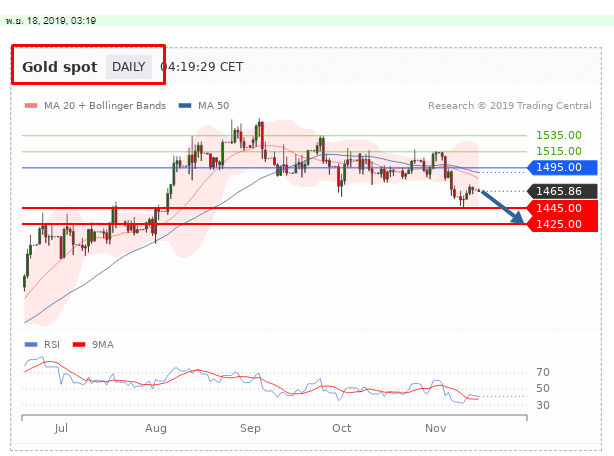Click the RSI 70 level label
614x456 pixels.
(x=543, y=372)
